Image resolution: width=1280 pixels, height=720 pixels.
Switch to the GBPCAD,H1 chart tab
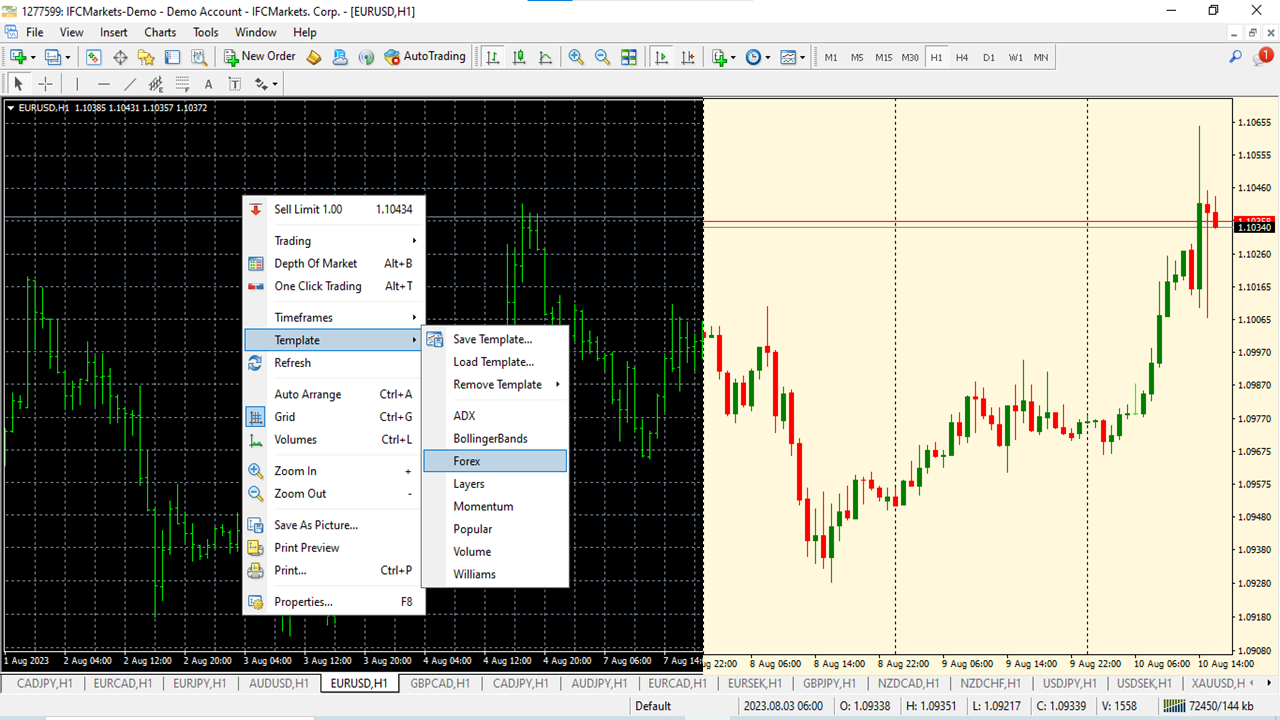442,683
